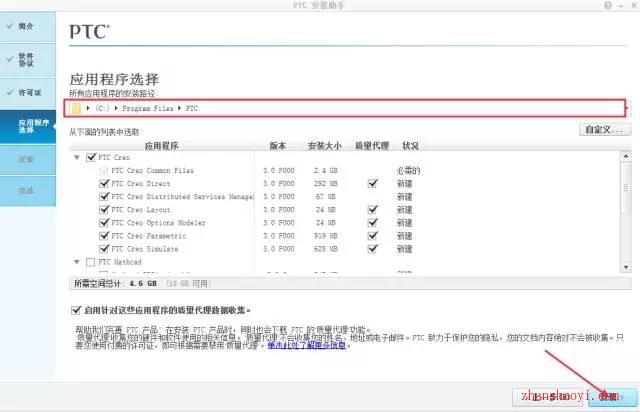Collapse the PTC Mathcad tree group
The image size is (640, 412).
[77, 262]
